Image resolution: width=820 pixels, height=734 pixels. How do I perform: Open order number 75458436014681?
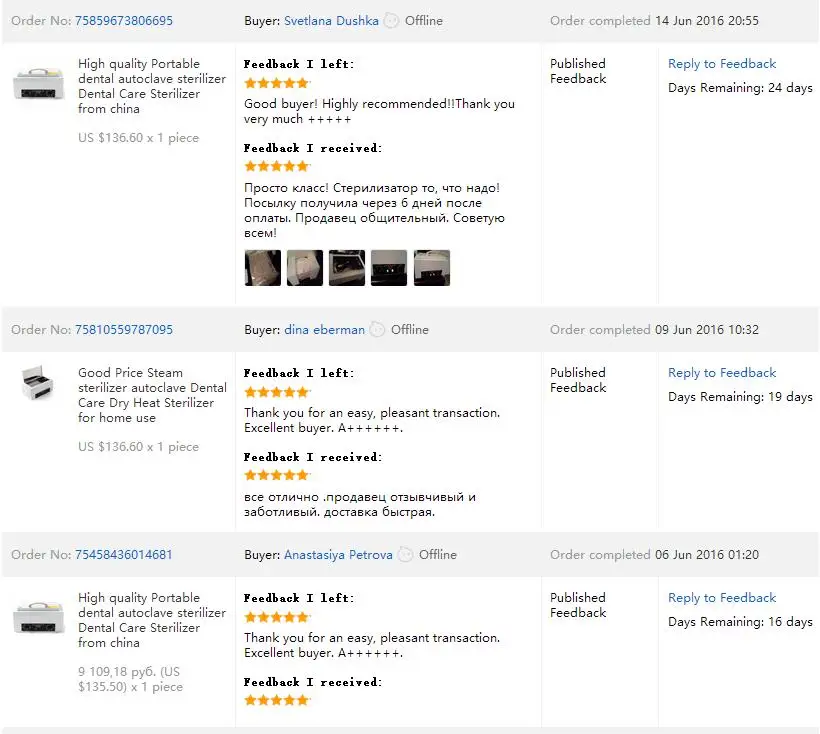123,555
